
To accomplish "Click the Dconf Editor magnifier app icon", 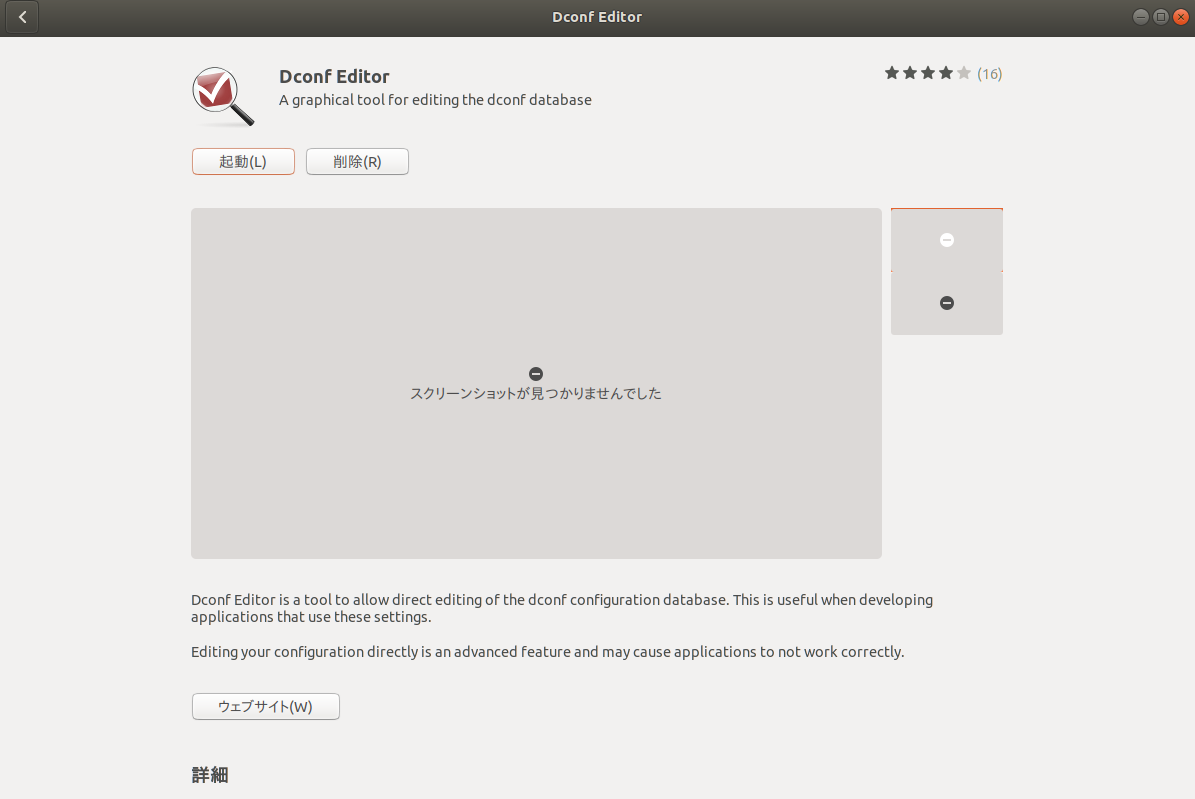I will click(223, 97).
